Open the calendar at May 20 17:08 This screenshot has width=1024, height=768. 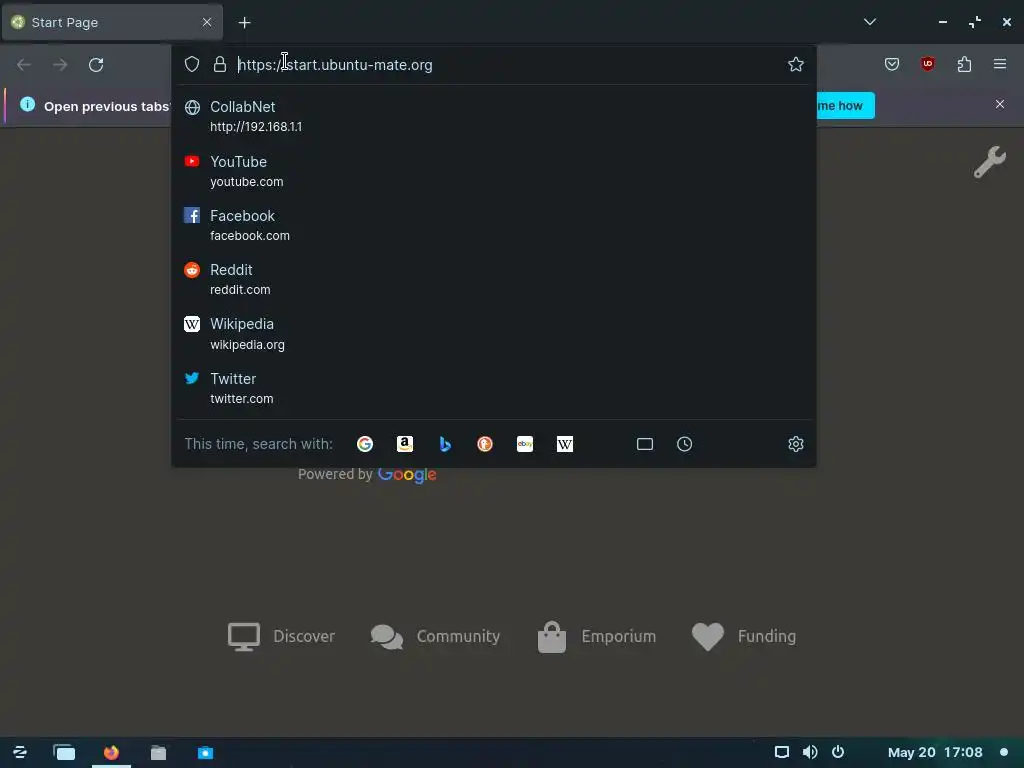(935, 752)
